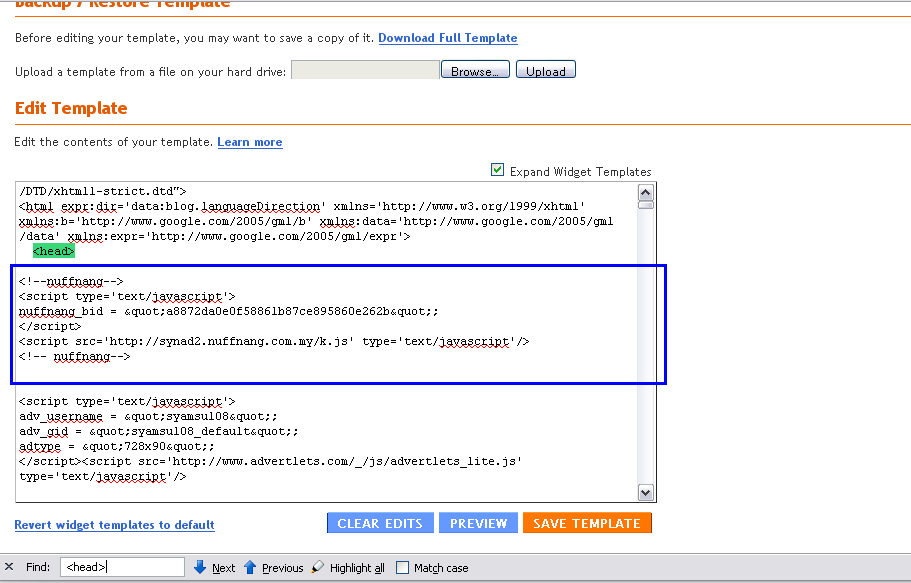Click the Upload button
Image resolution: width=911 pixels, height=583 pixels.
pos(546,70)
